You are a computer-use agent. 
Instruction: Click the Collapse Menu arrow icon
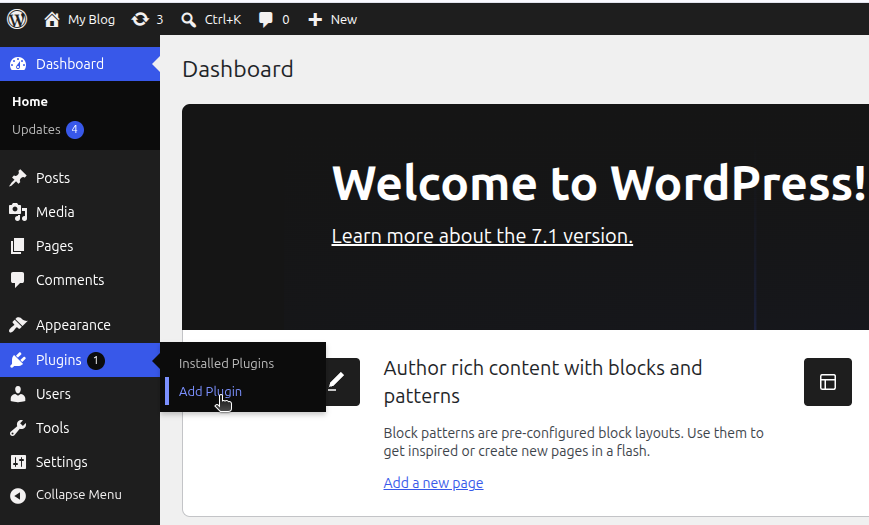[18, 495]
